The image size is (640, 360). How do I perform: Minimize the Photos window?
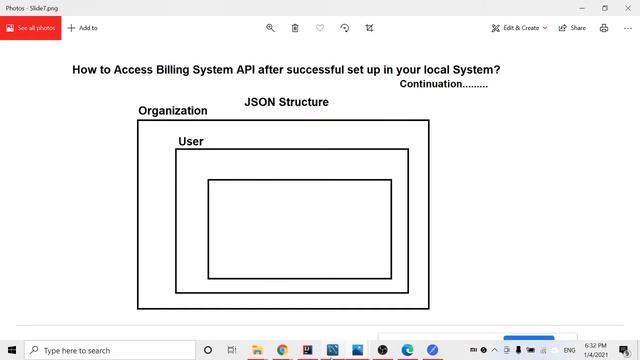582,8
